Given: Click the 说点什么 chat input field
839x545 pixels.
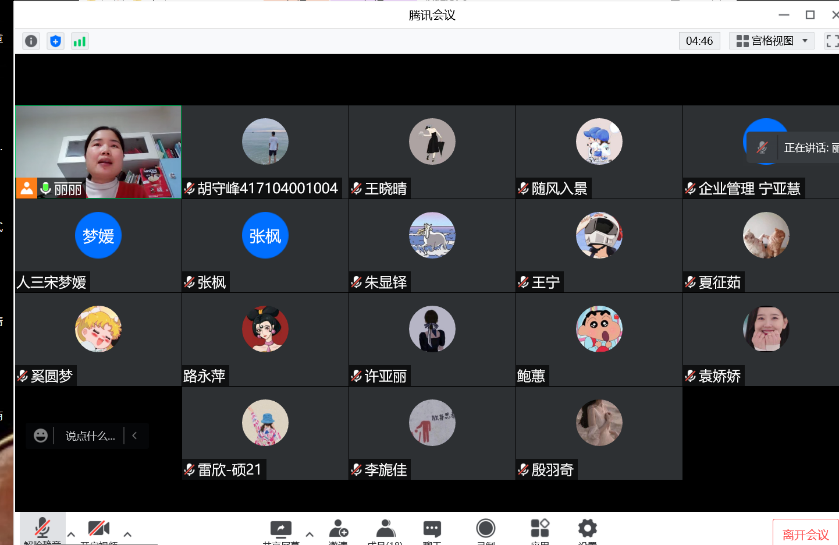Looking at the screenshot, I should (90, 436).
